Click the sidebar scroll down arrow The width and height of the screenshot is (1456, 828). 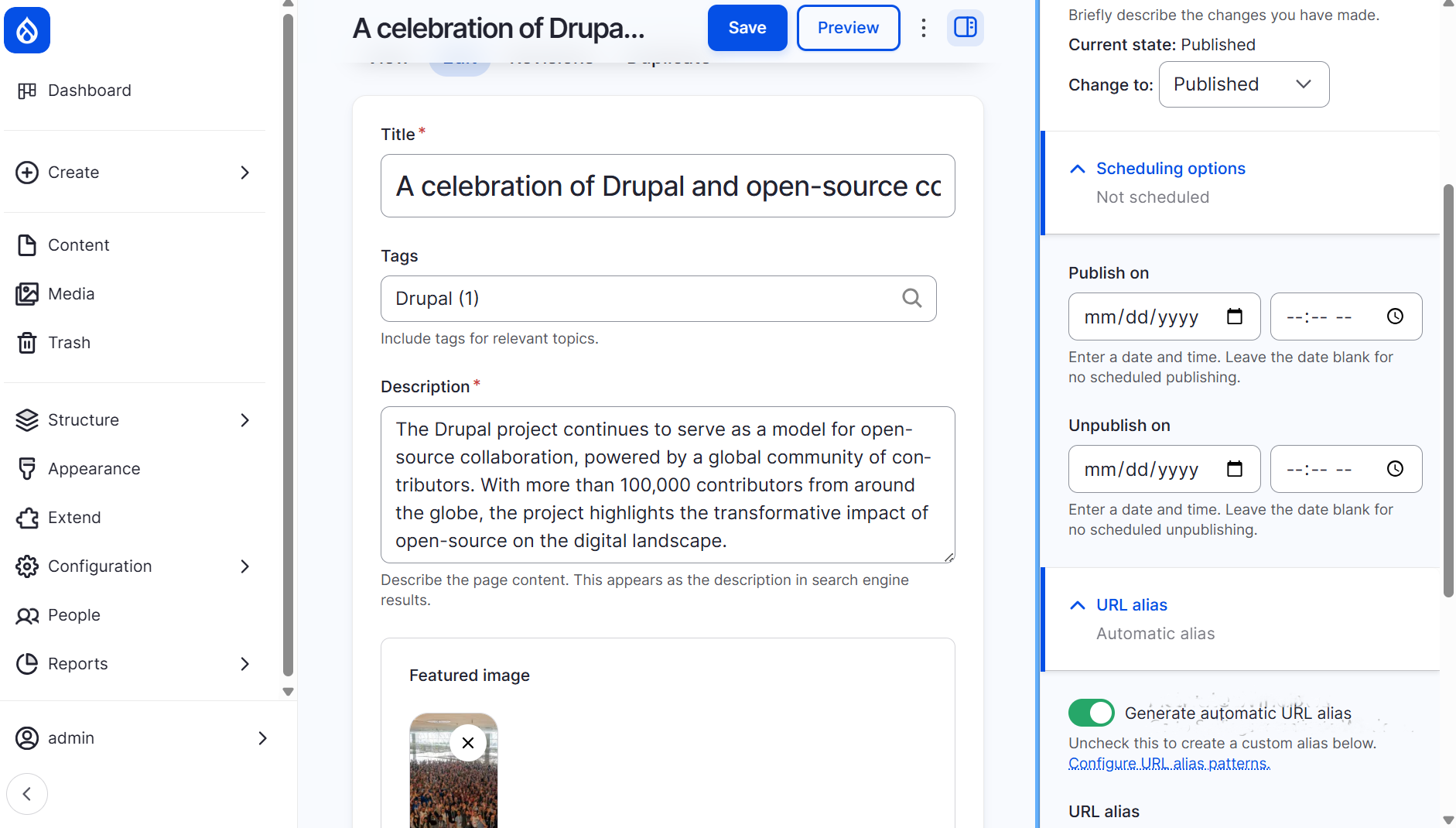[x=288, y=692]
